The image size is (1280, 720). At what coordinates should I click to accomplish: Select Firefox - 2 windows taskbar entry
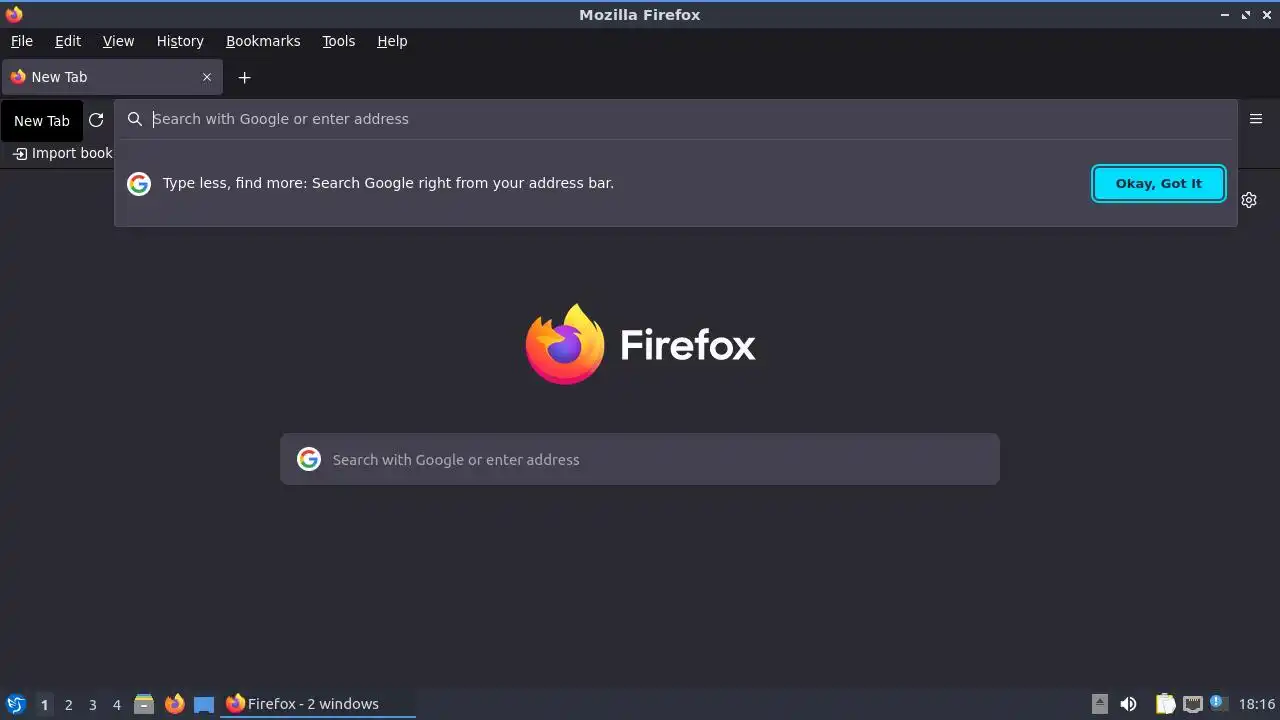(x=318, y=704)
